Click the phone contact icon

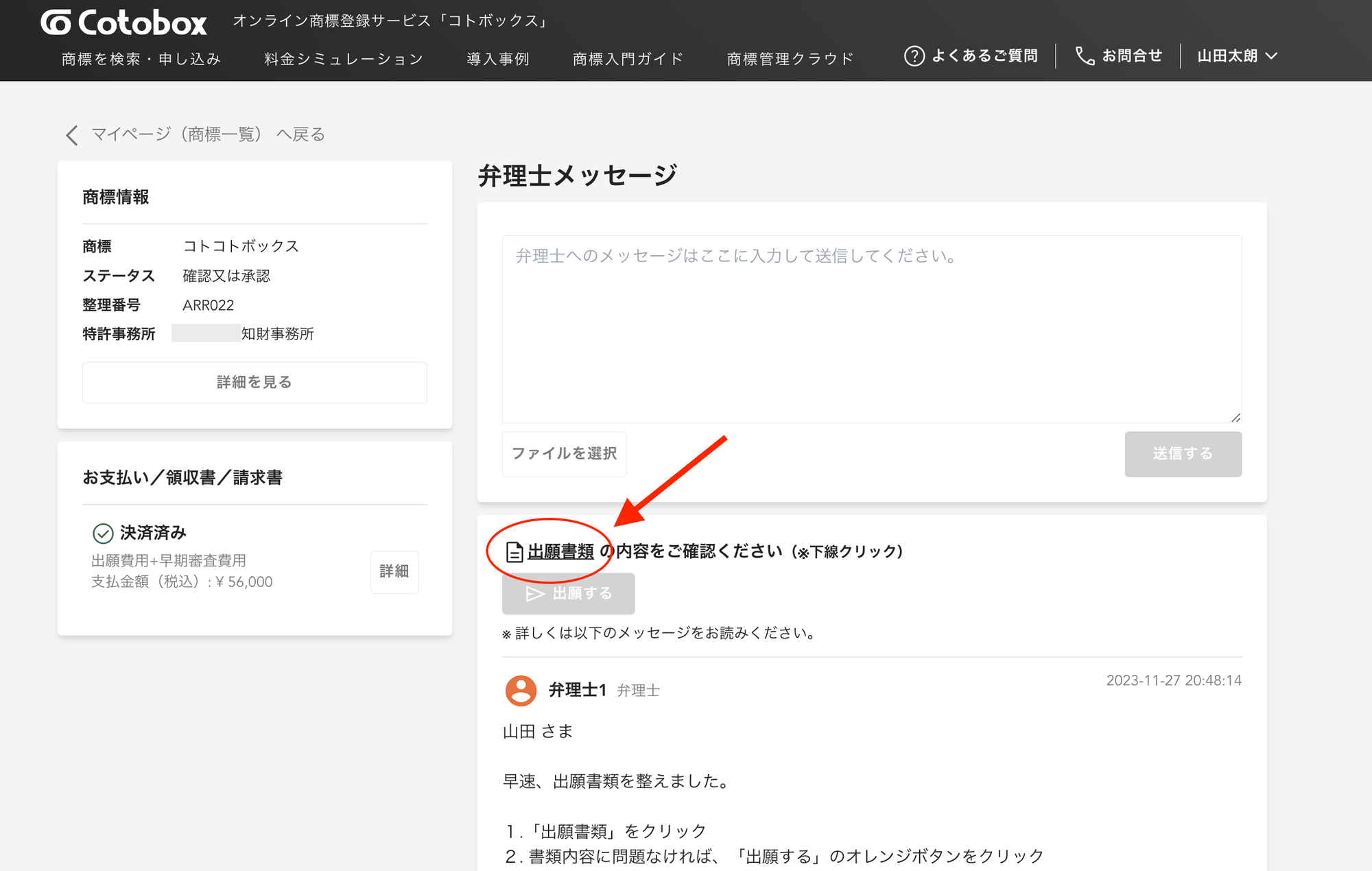click(x=1085, y=56)
